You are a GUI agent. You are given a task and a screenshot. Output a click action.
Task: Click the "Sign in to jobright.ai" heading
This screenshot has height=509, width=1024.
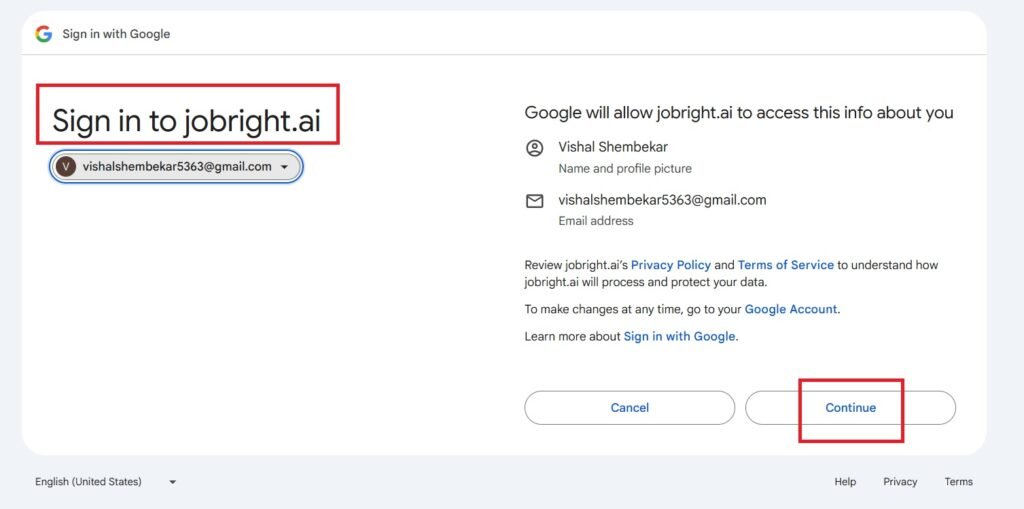pos(187,121)
